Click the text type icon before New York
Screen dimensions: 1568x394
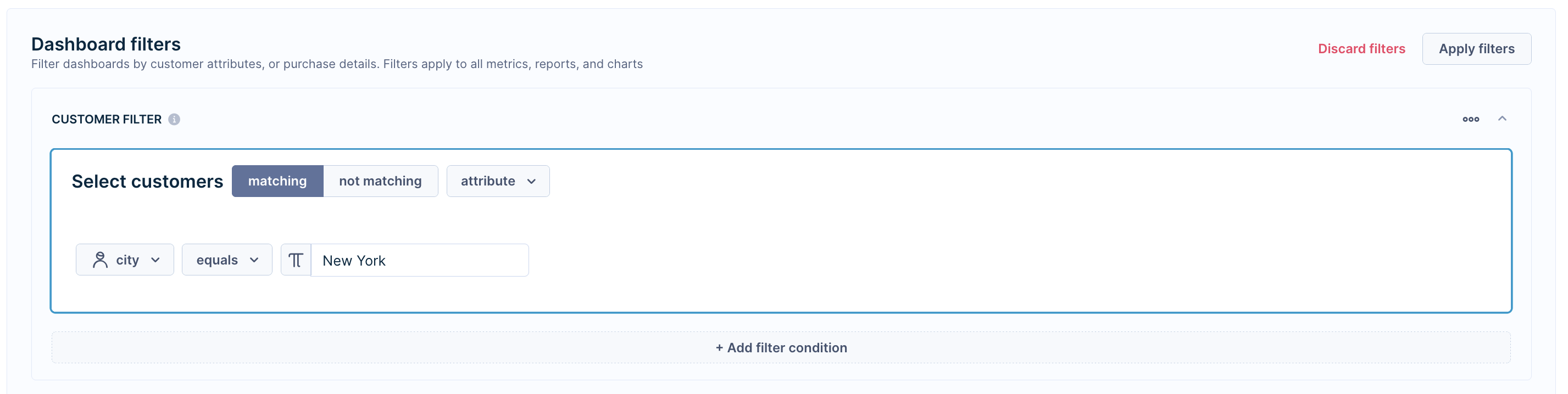[296, 260]
